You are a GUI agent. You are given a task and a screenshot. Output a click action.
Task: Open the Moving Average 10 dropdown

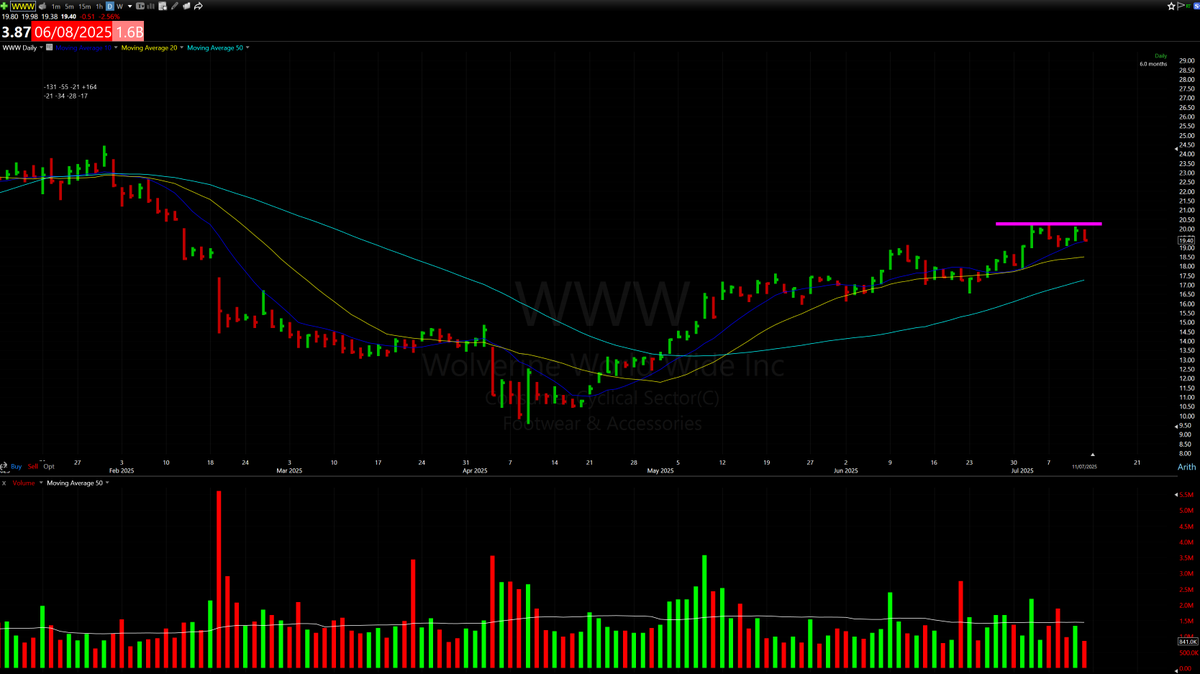point(116,47)
